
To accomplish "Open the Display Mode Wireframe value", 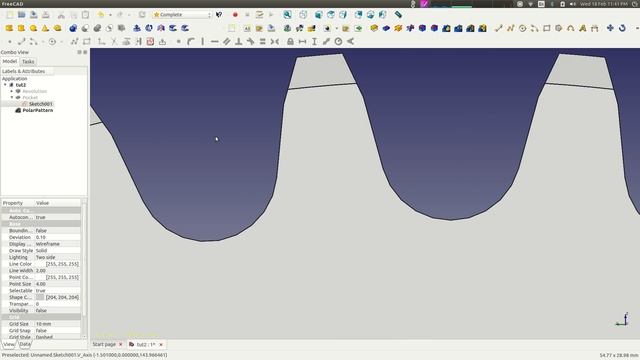I will pos(58,244).
